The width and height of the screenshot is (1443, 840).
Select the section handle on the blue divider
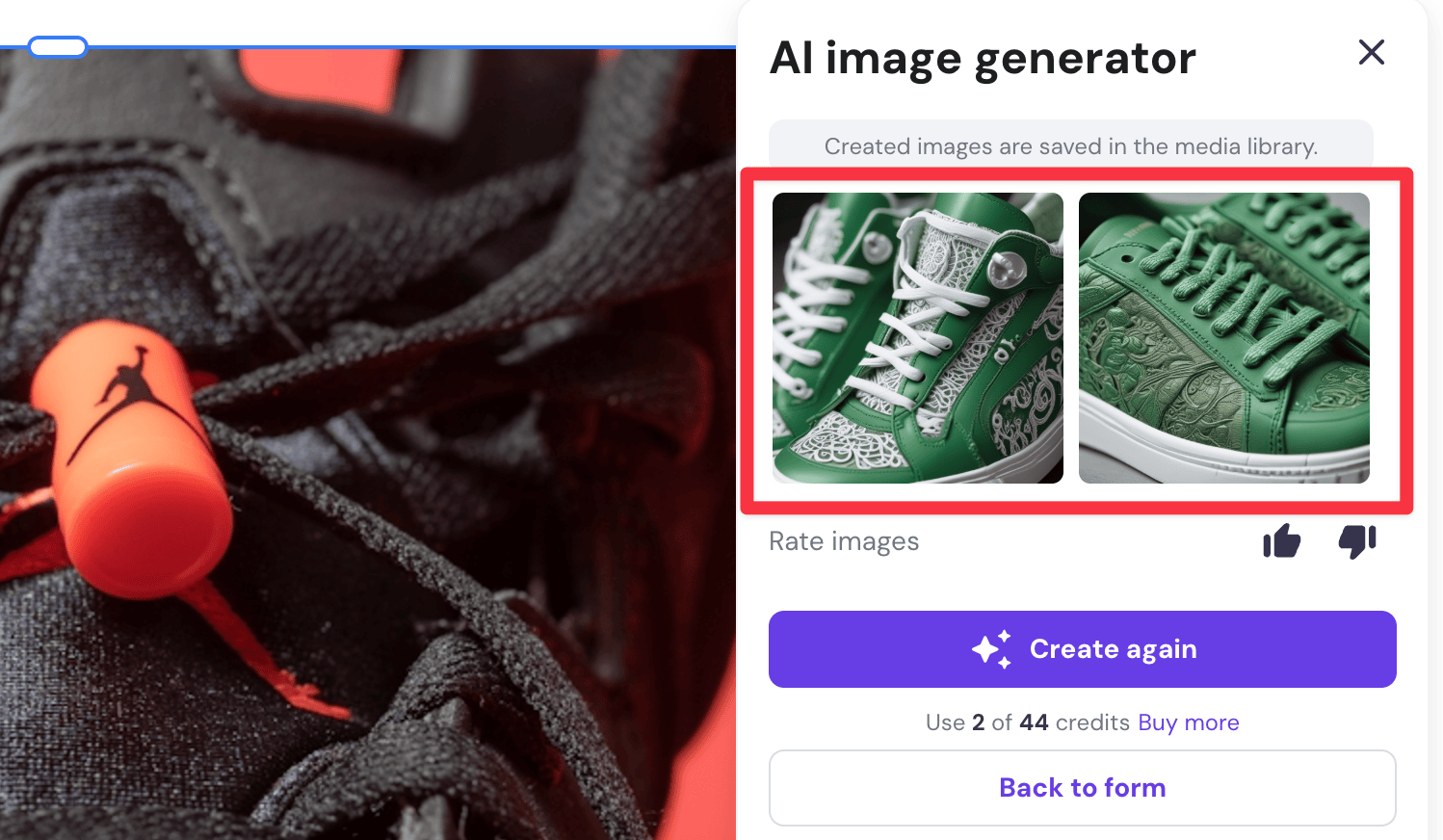(58, 46)
